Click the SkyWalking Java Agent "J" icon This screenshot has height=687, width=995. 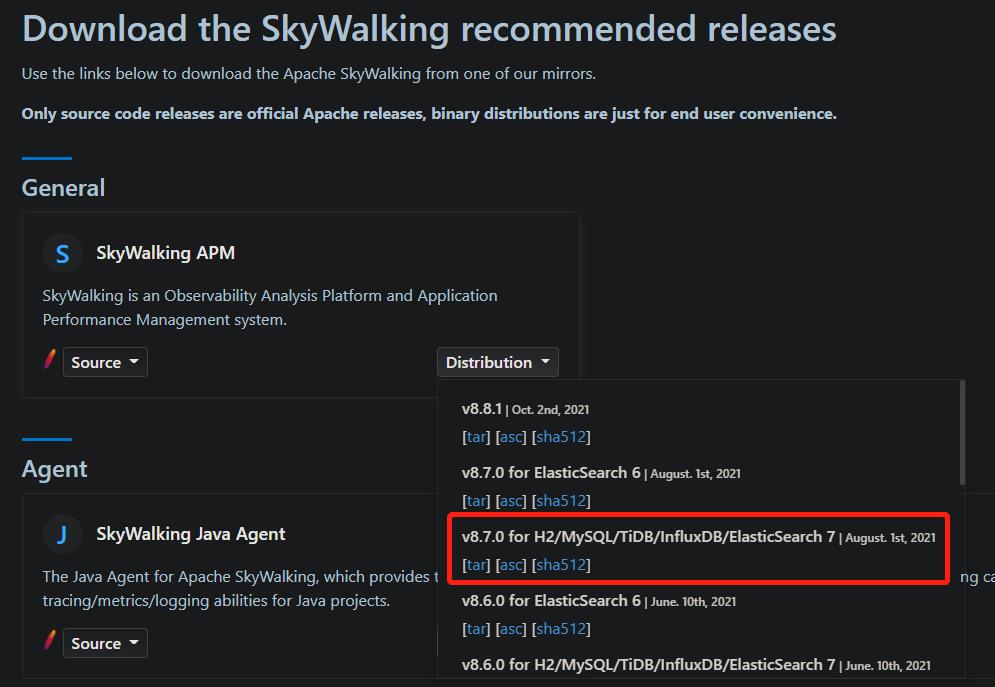[x=62, y=534]
